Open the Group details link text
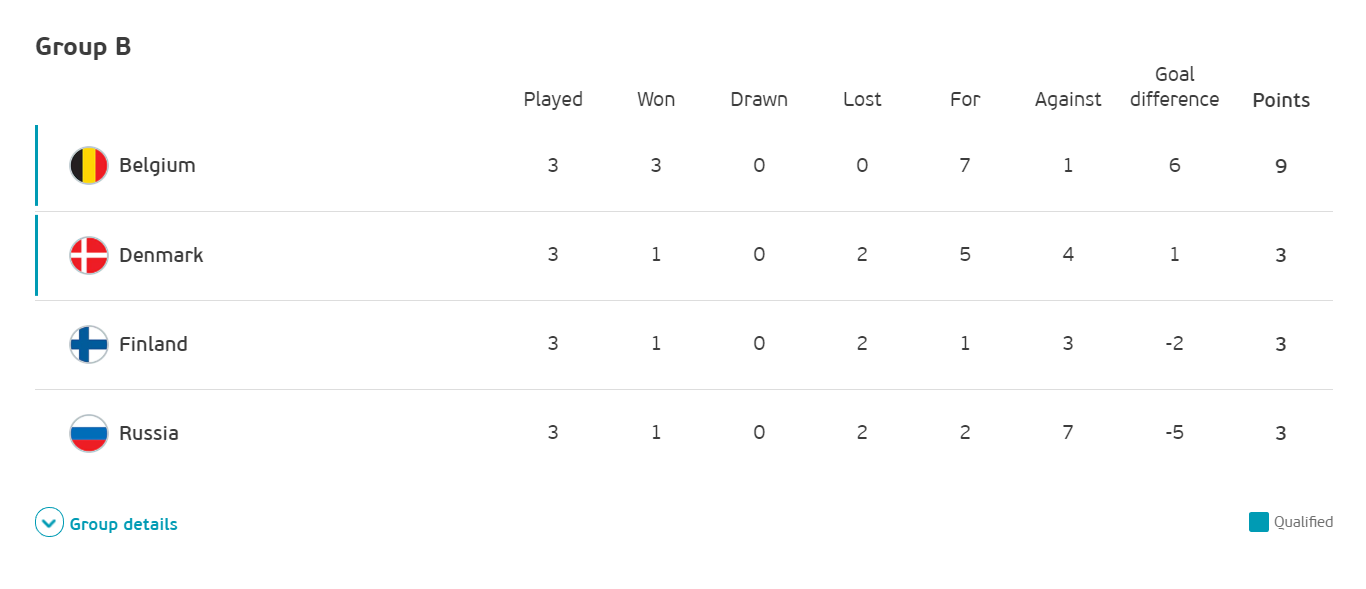The height and width of the screenshot is (589, 1366). point(124,524)
